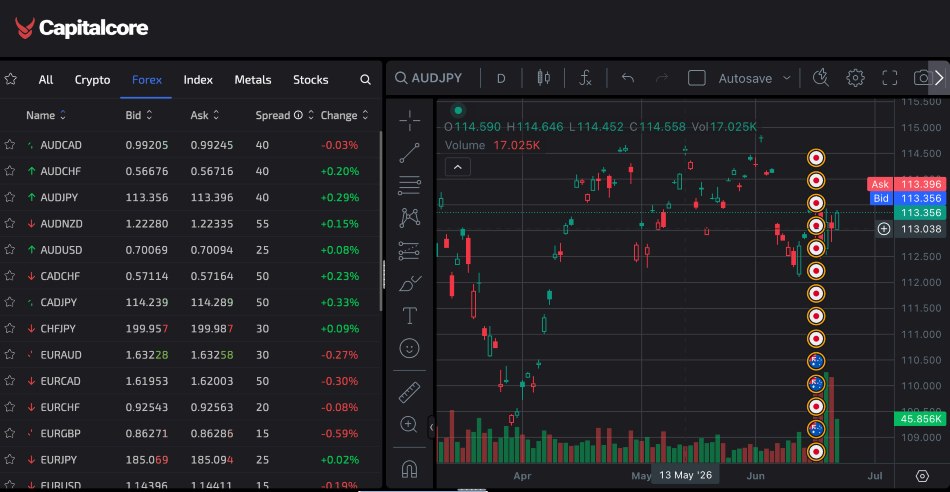Switch to the Metals tab
Image resolution: width=950 pixels, height=492 pixels.
tap(253, 79)
